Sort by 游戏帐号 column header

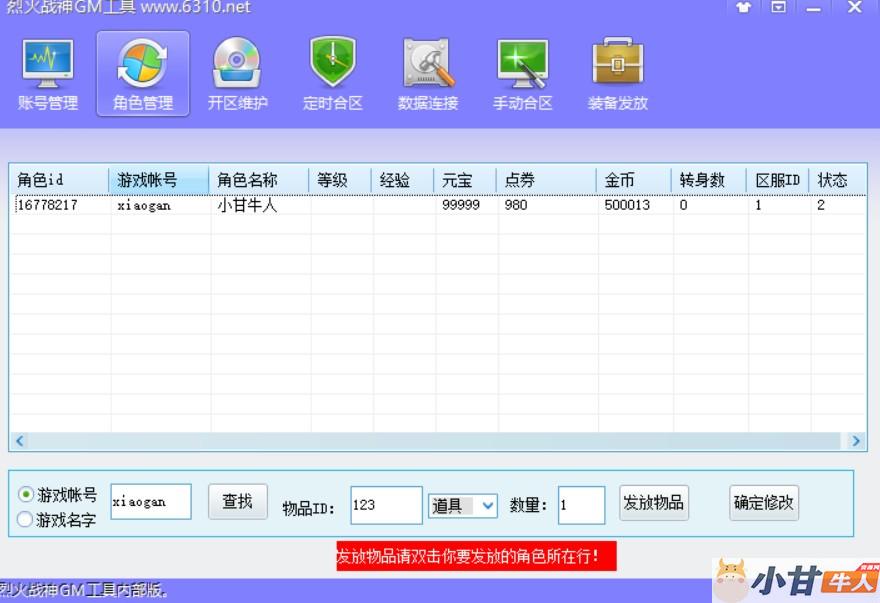click(x=158, y=180)
